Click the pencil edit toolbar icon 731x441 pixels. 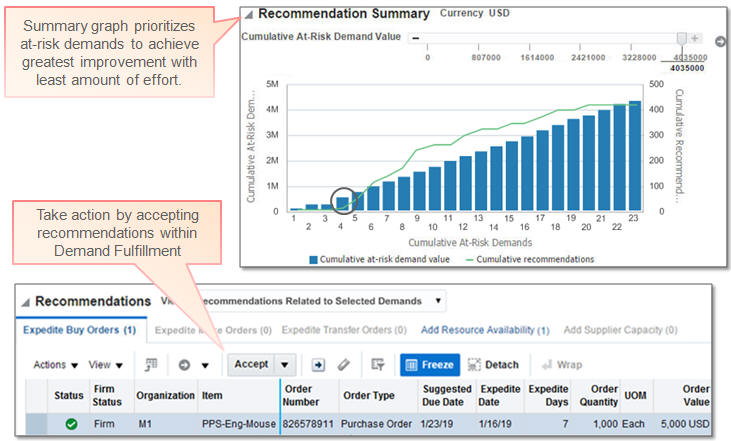[x=345, y=365]
